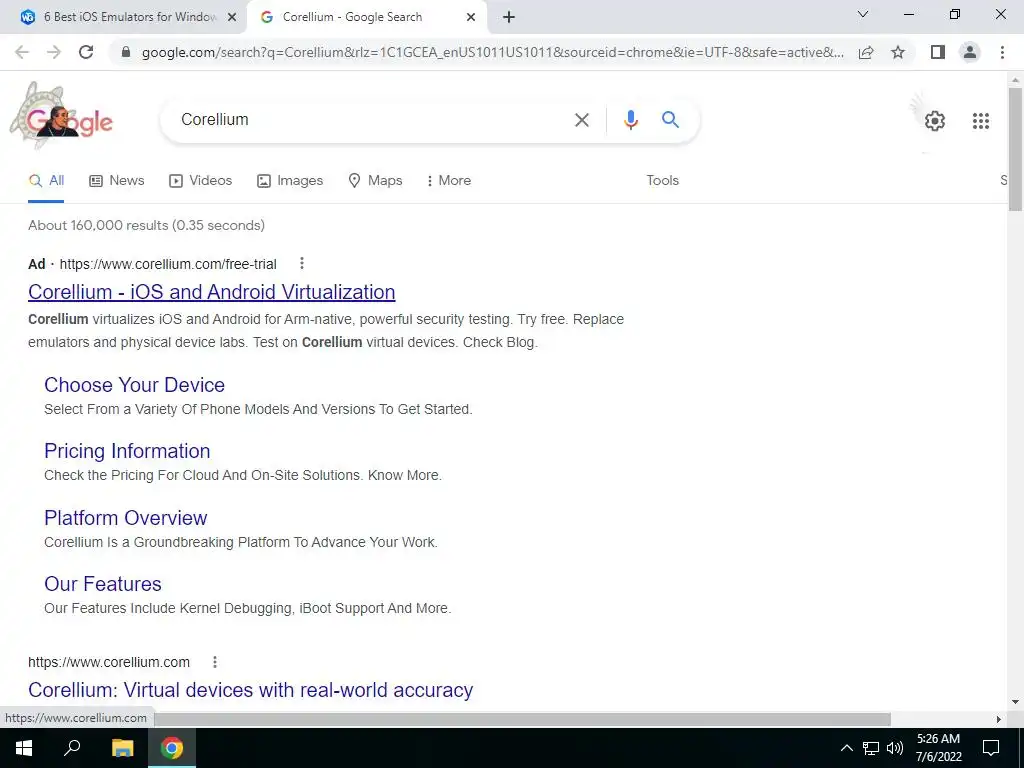Reload the current page
This screenshot has height=768, width=1024.
pos(86,52)
